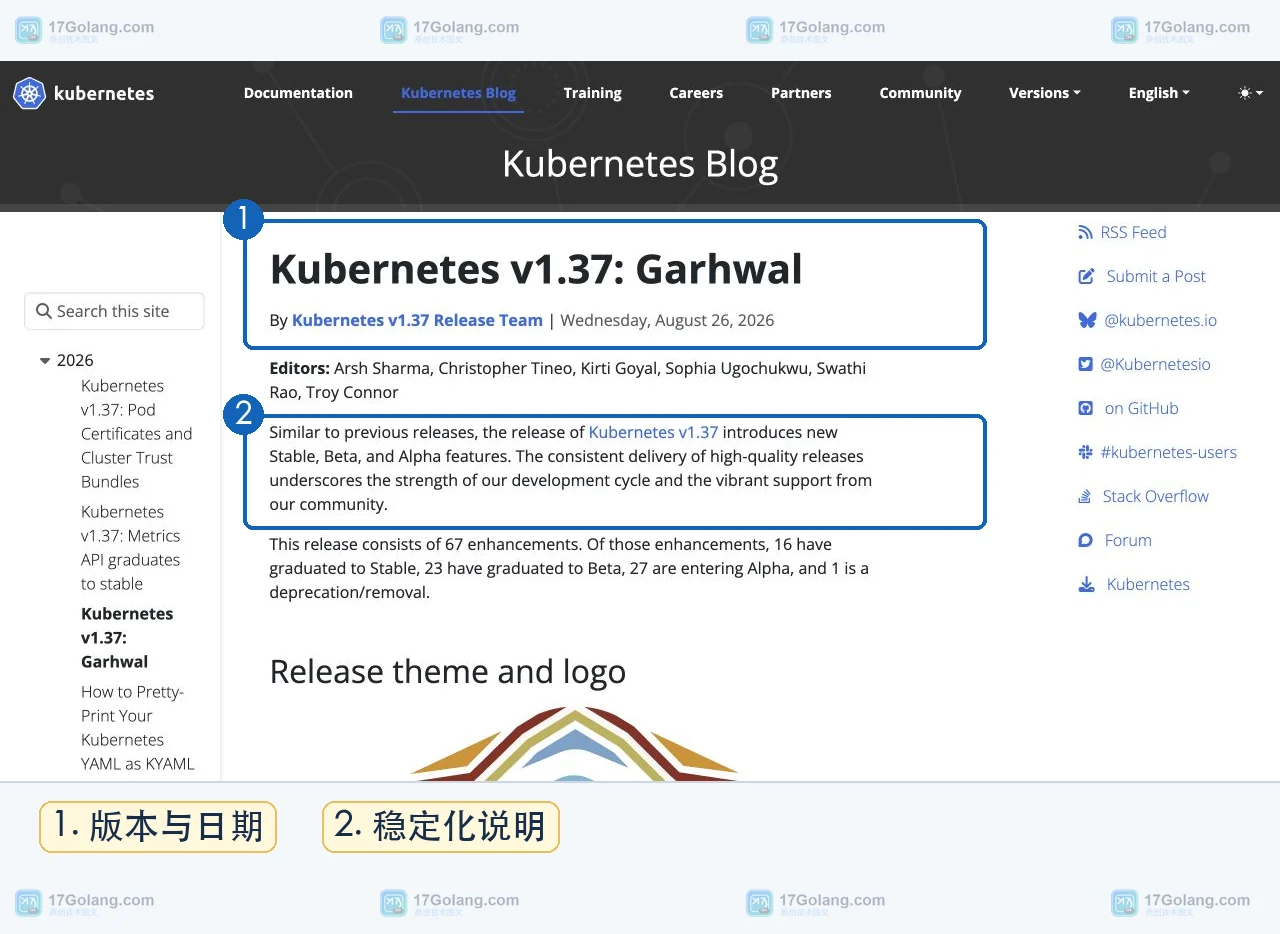This screenshot has height=934, width=1280.
Task: Open the Community nav item
Action: click(920, 93)
